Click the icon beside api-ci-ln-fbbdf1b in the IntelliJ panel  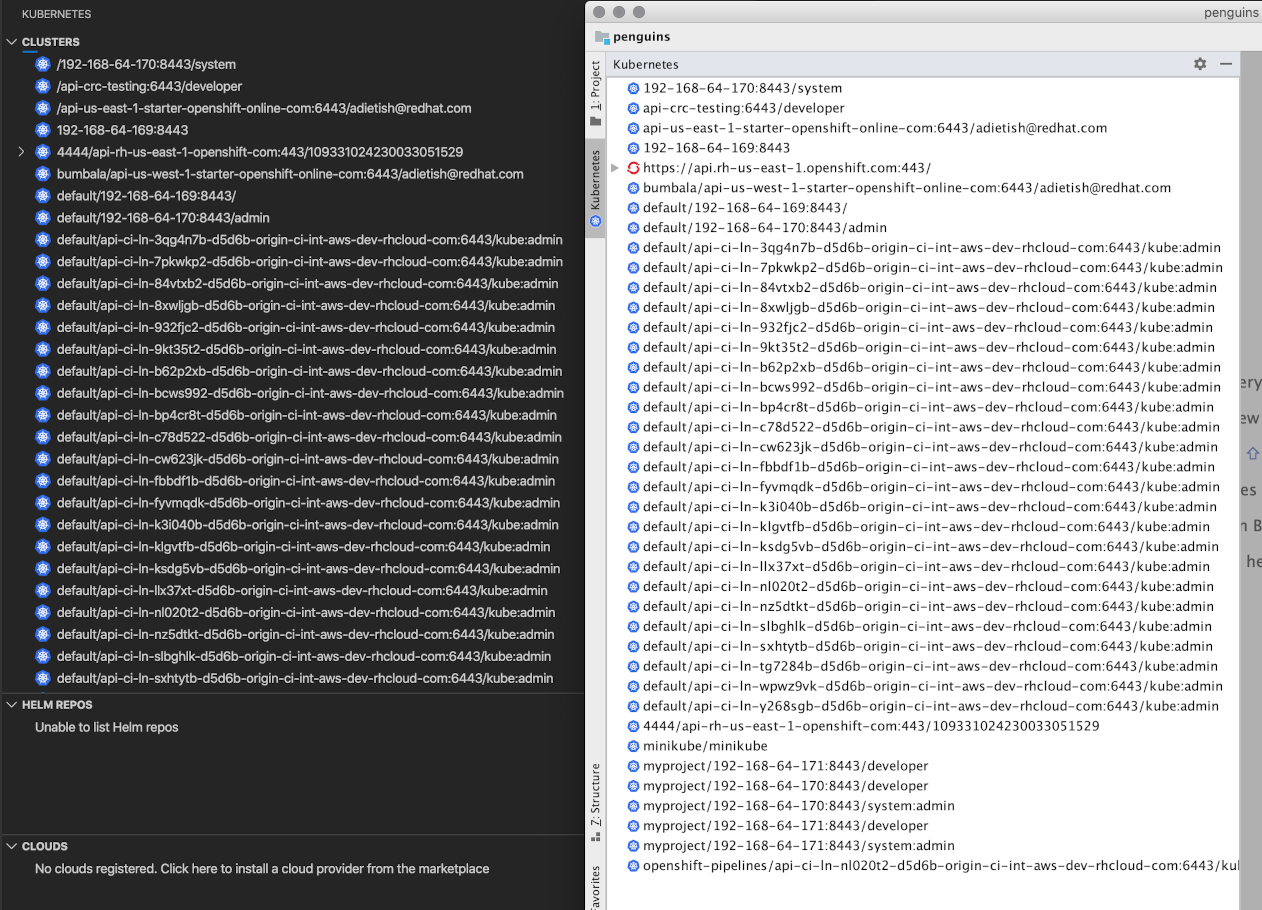[633, 467]
